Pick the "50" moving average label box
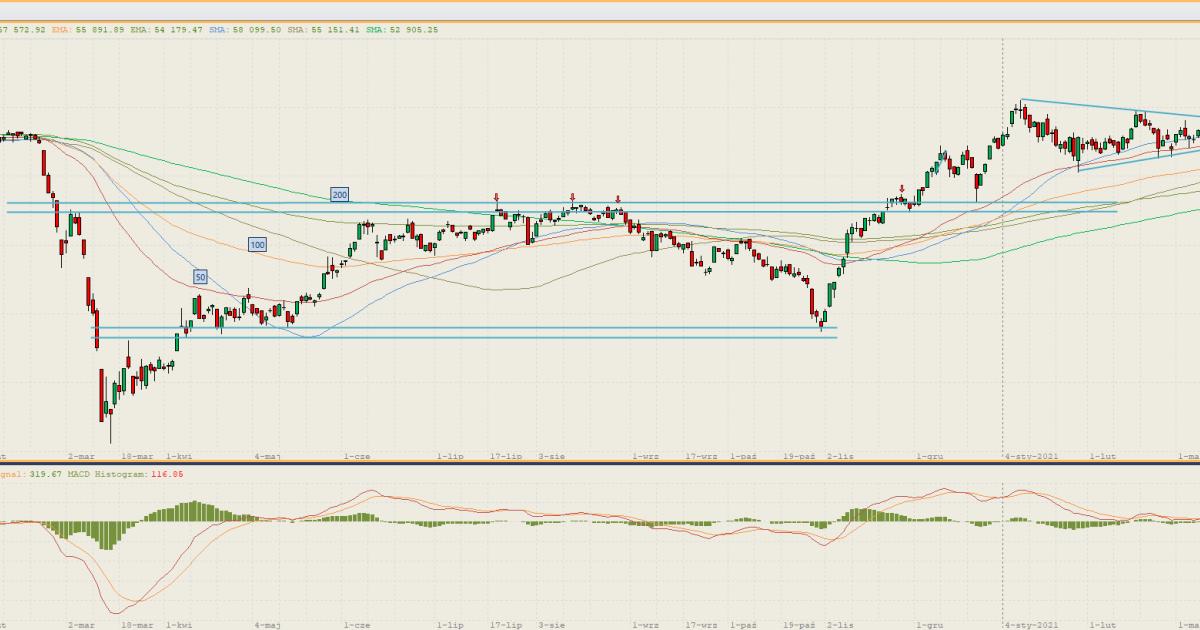This screenshot has width=1200, height=630. tap(200, 276)
